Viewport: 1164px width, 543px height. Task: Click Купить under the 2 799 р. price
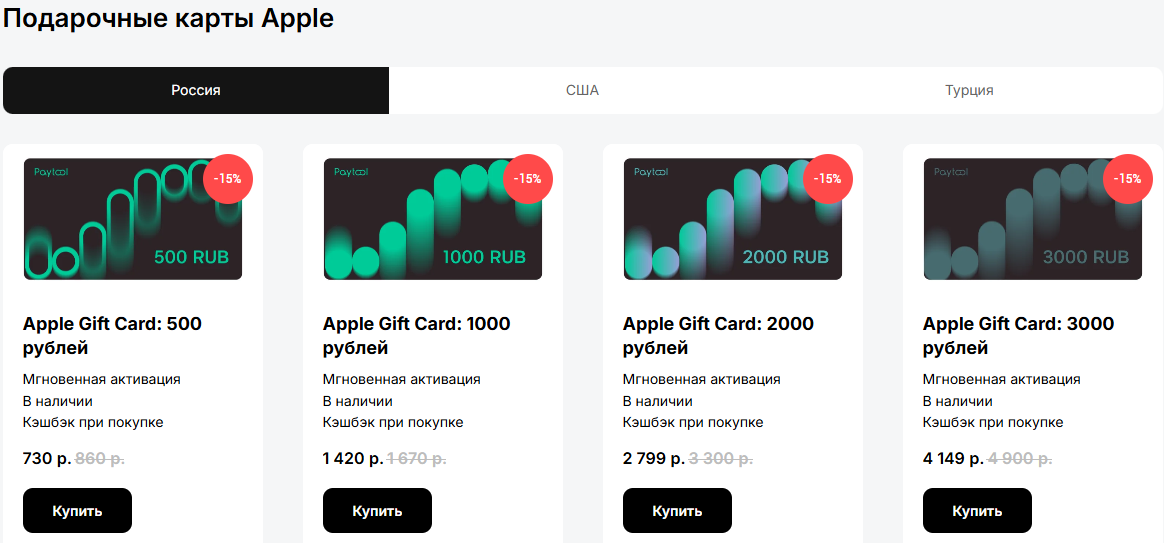(x=677, y=511)
